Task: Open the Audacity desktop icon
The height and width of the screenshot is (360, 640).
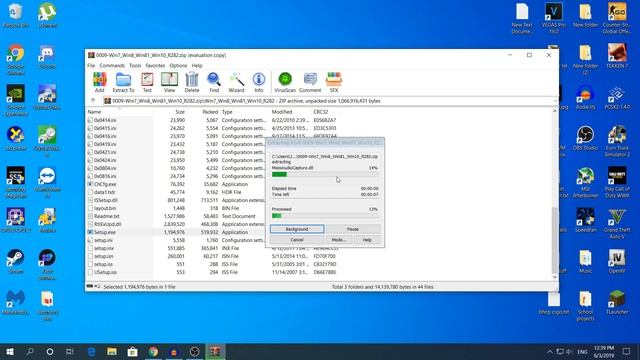Action: 585,97
